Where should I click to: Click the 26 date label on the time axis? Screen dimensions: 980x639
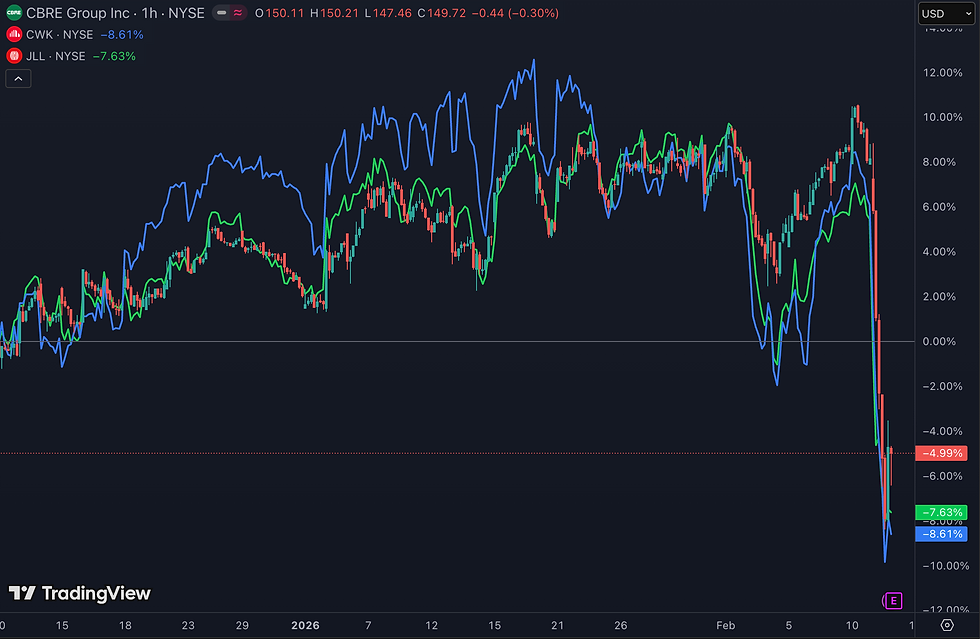620,626
